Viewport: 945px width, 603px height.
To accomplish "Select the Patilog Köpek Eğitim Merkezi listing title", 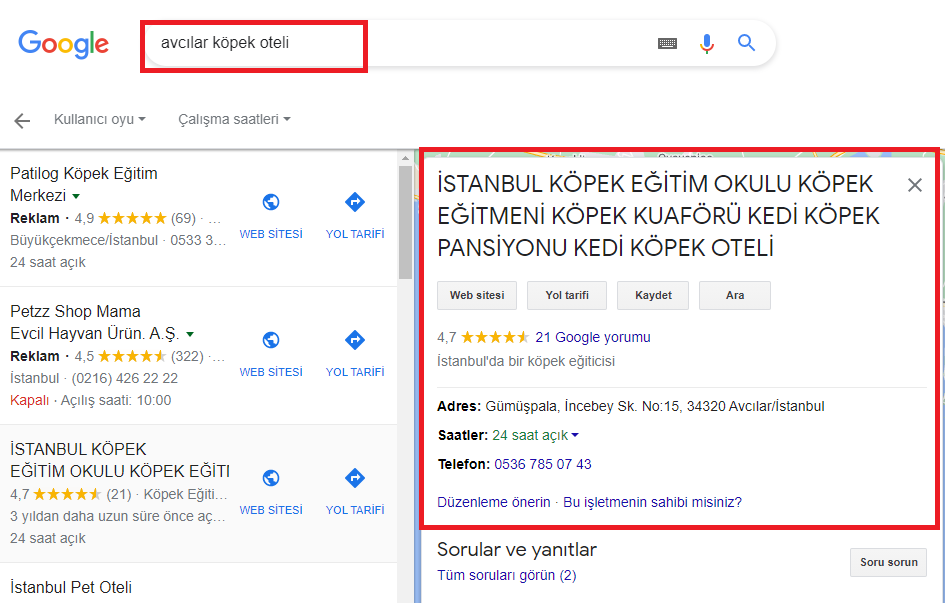I will point(84,184).
